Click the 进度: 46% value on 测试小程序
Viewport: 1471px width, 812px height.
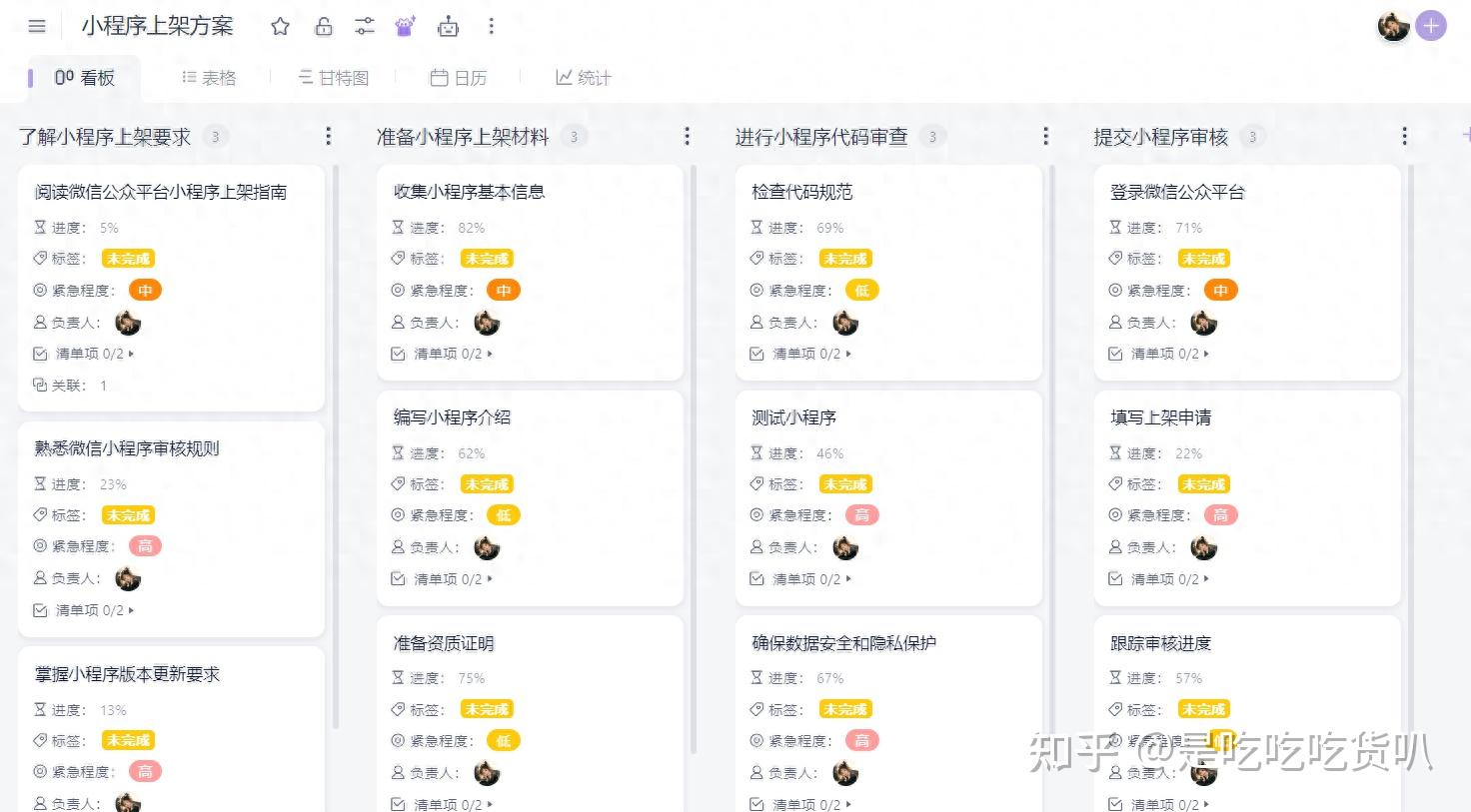829,453
